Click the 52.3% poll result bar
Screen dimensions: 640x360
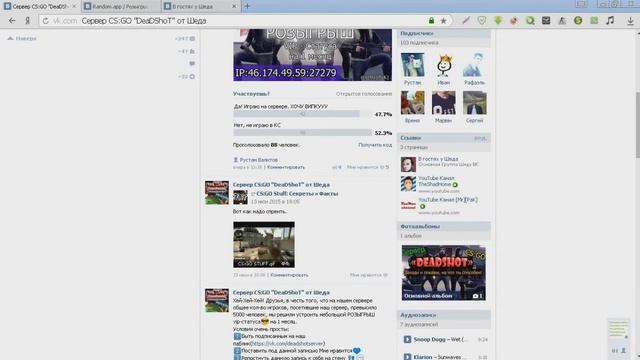[302, 133]
